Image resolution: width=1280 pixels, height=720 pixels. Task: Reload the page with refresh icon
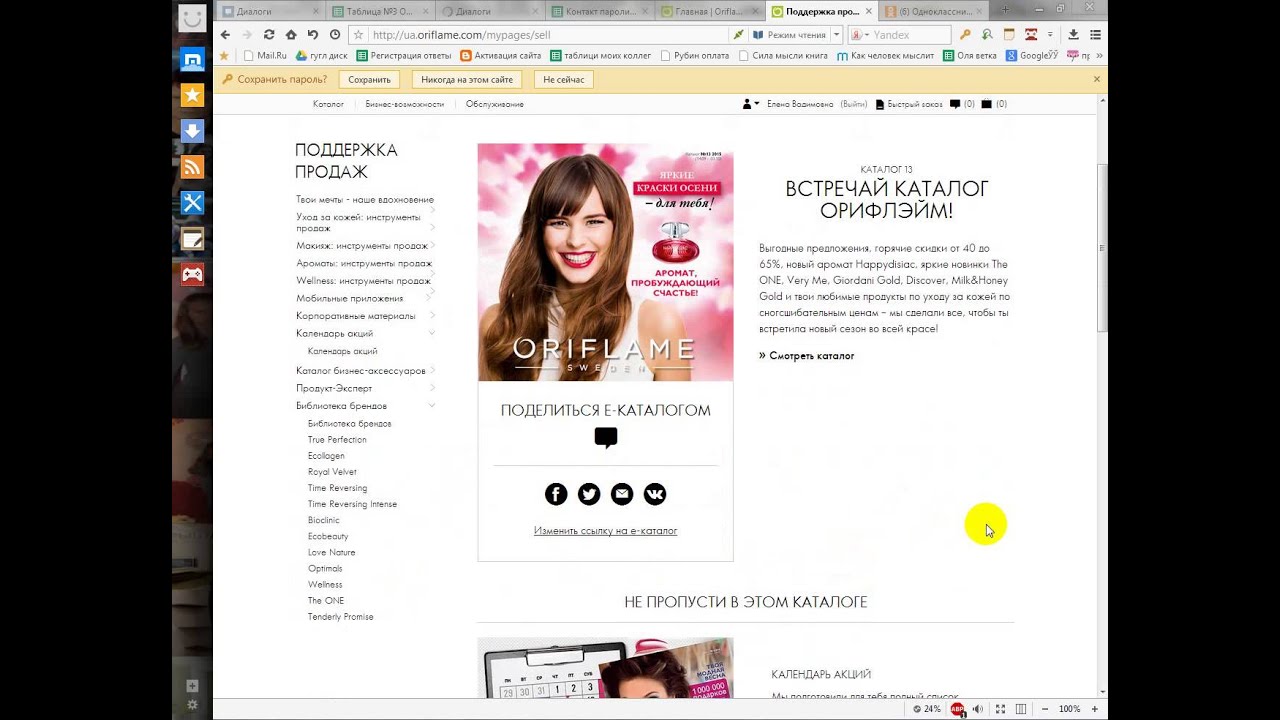[269, 34]
